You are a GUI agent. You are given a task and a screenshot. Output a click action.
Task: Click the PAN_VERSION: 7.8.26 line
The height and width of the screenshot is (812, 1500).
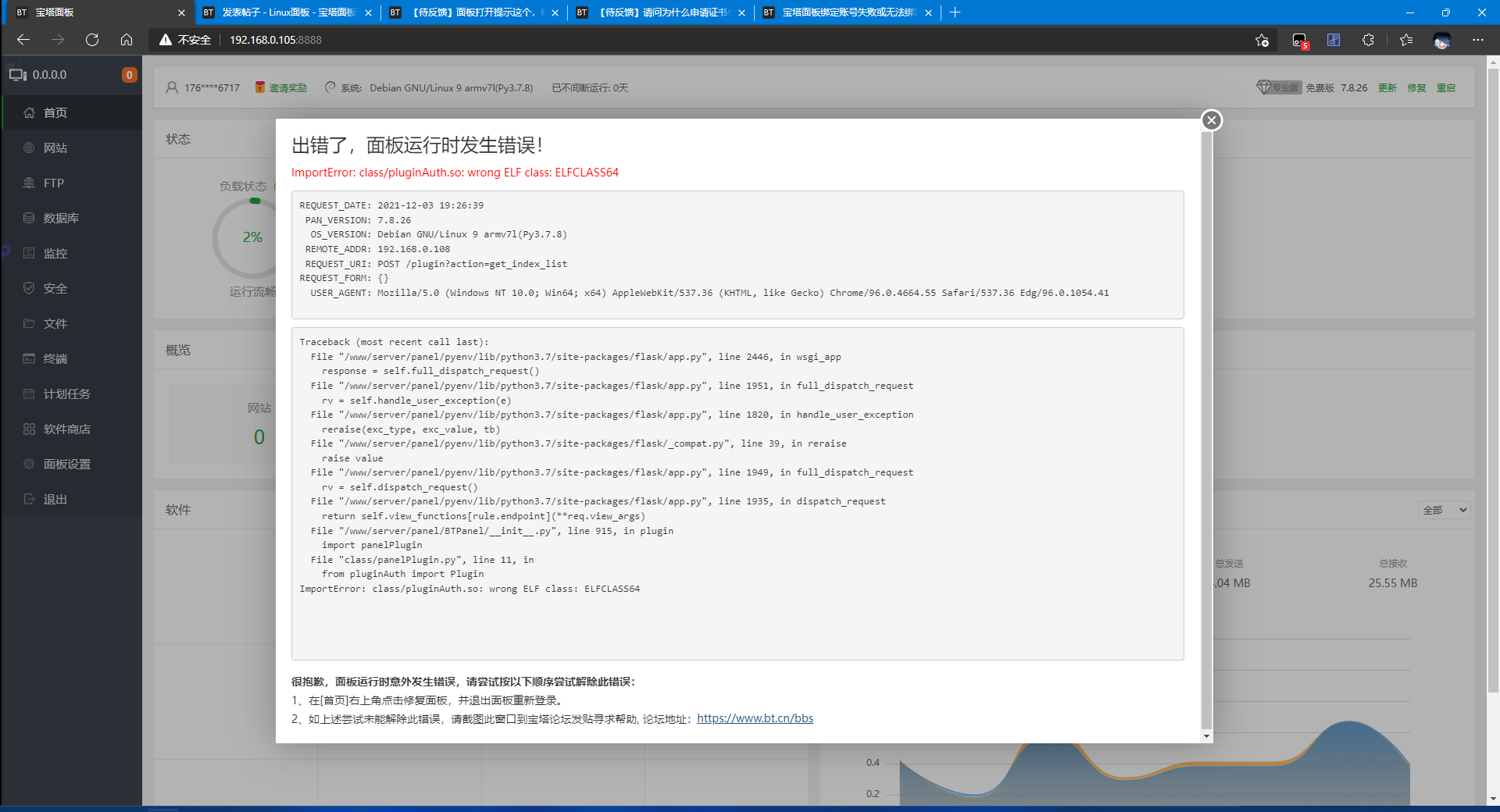pyautogui.click(x=358, y=220)
